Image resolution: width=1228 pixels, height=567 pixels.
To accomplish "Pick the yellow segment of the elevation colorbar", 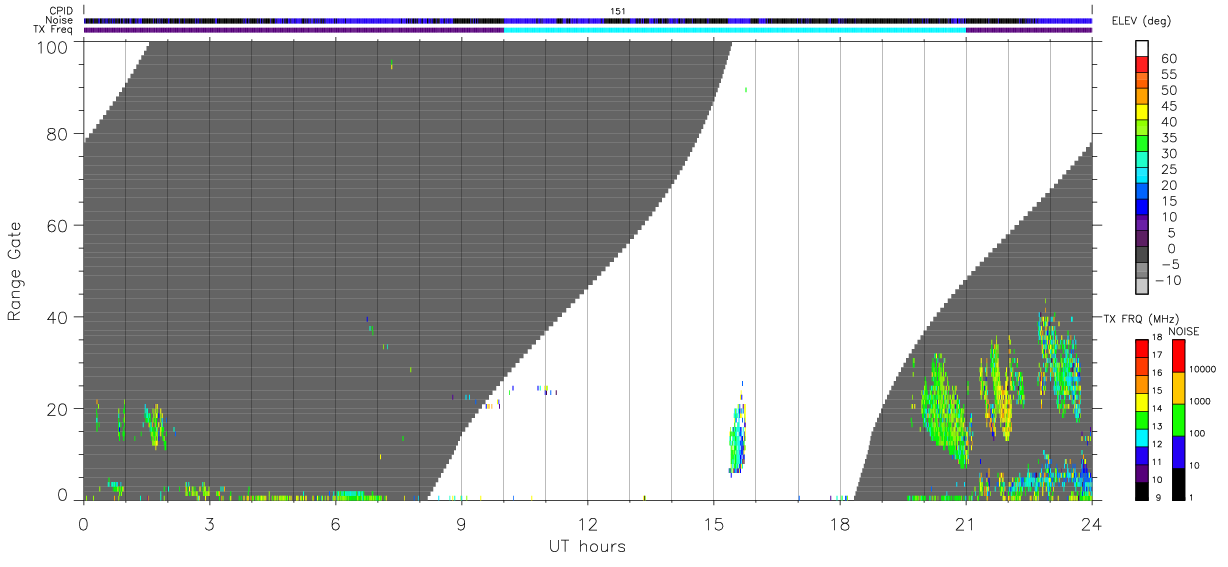I will pyautogui.click(x=1143, y=111).
